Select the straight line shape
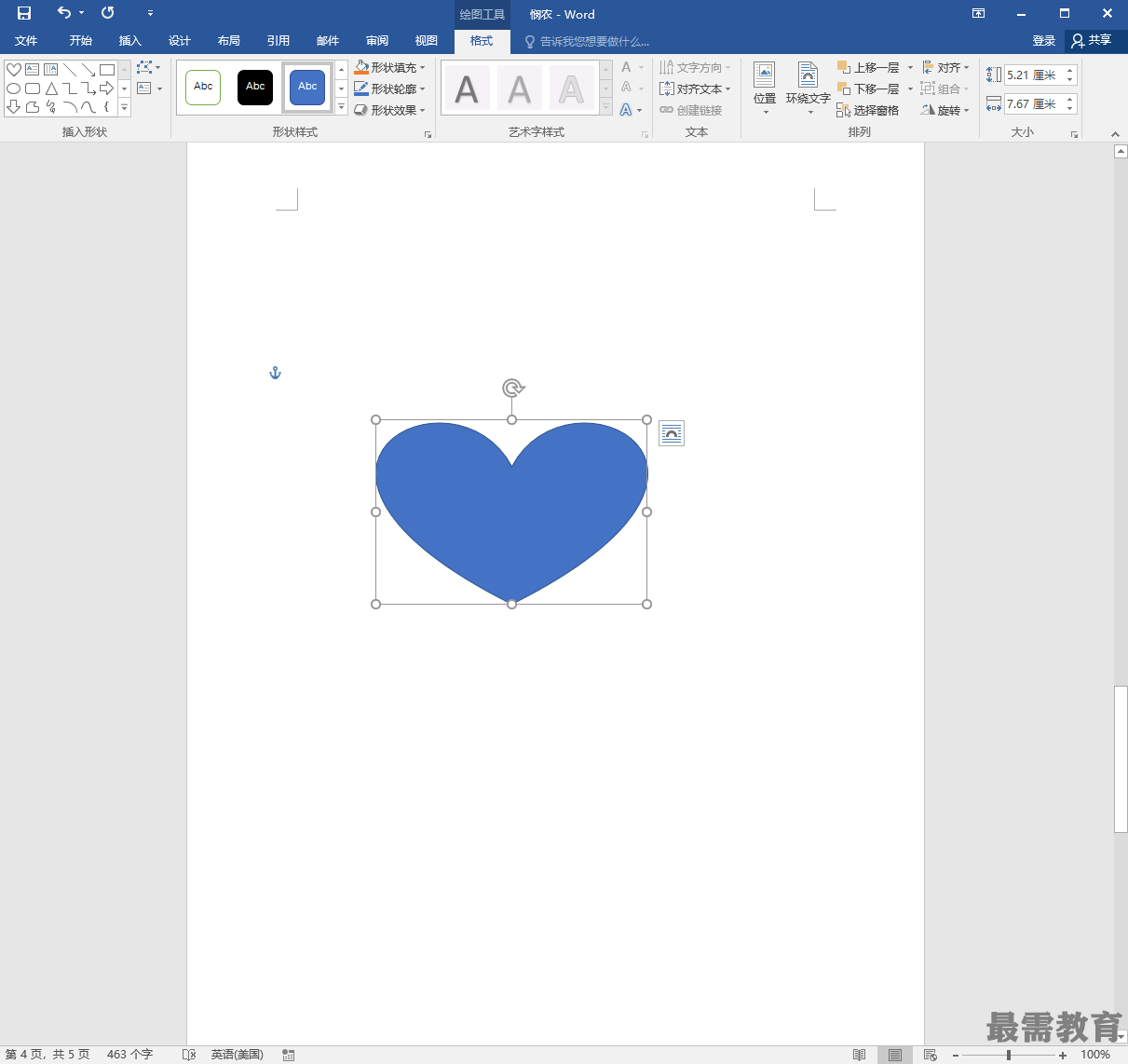 pos(70,70)
